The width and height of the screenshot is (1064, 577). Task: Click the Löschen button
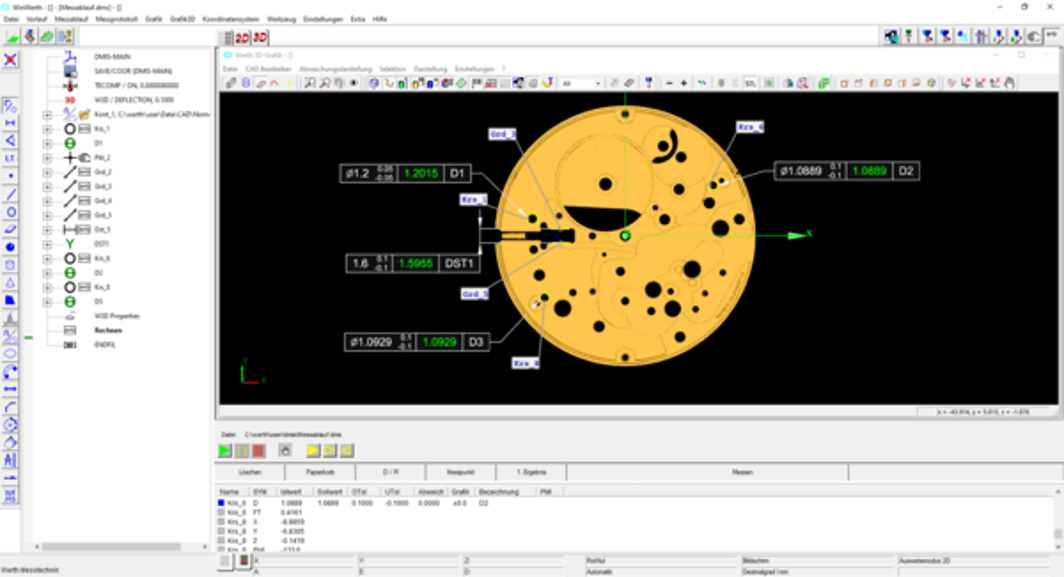[250, 472]
